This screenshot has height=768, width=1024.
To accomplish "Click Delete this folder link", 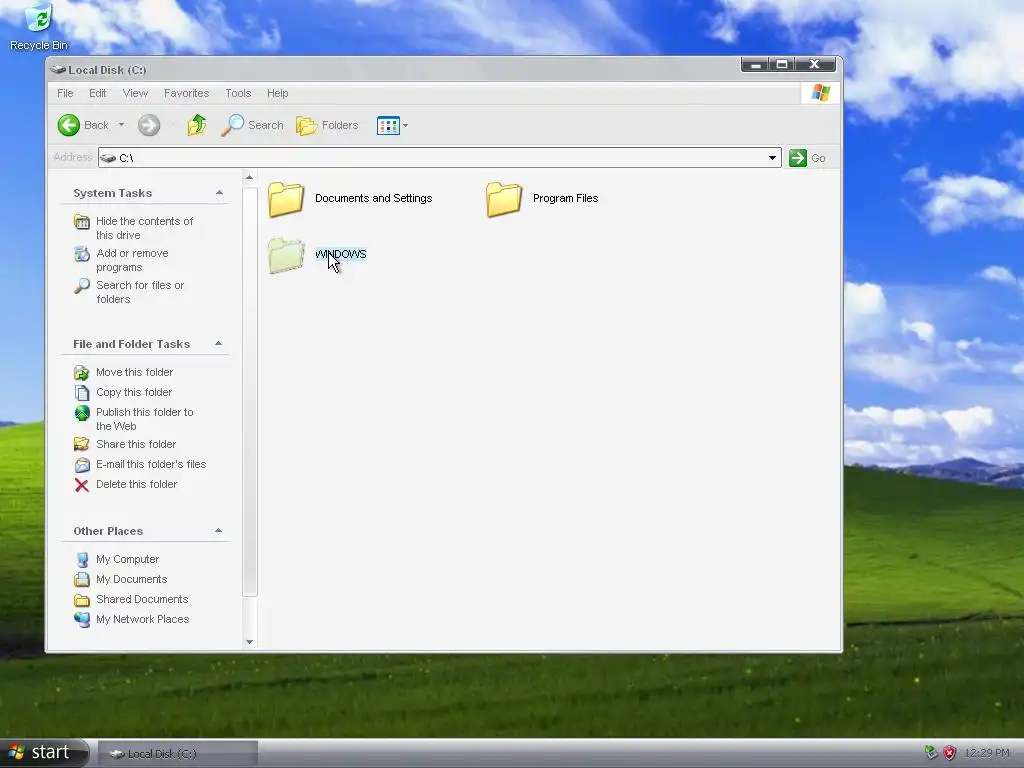I will (136, 484).
